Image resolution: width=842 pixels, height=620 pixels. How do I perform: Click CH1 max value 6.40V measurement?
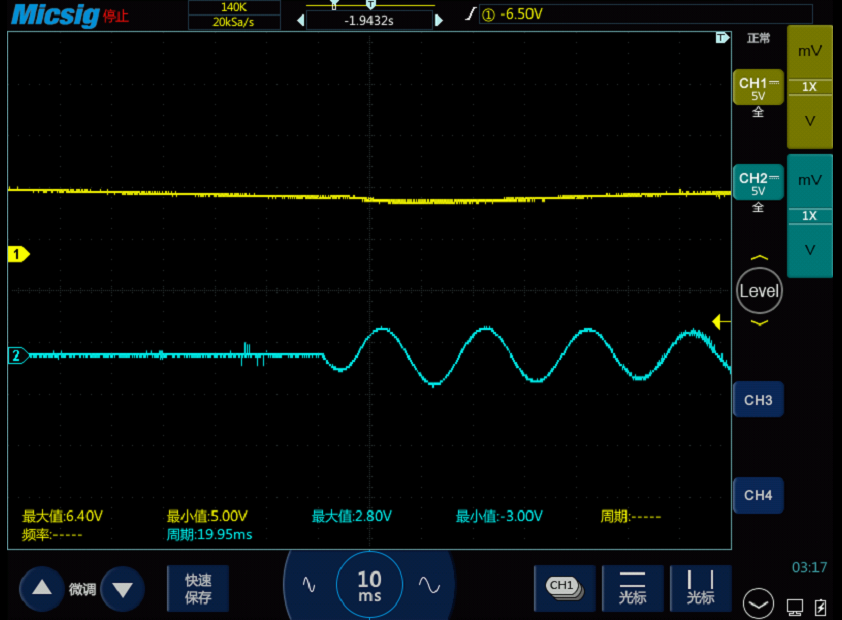(x=62, y=516)
